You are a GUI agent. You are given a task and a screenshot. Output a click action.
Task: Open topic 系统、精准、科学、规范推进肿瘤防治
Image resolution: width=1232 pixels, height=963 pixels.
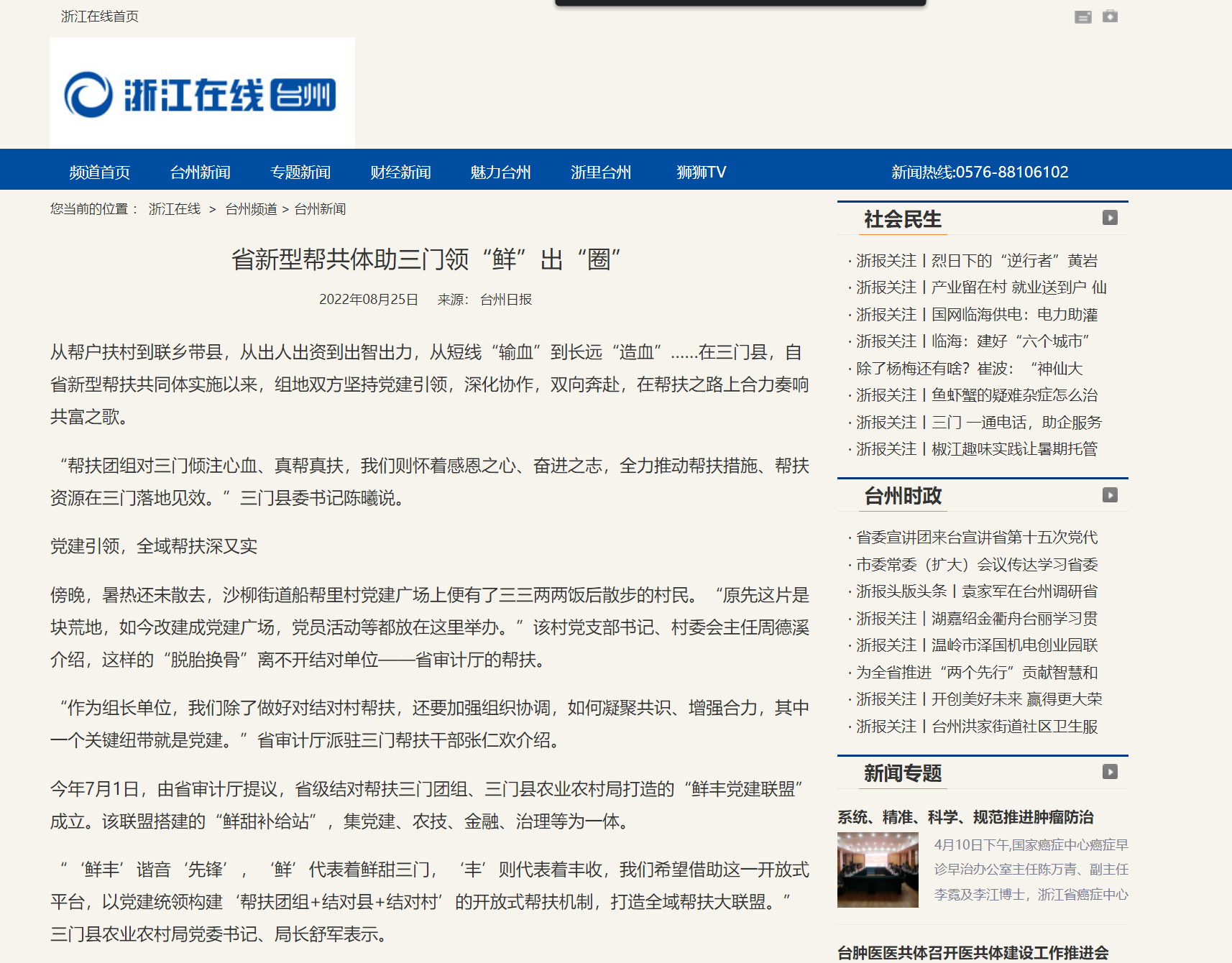pyautogui.click(x=965, y=817)
